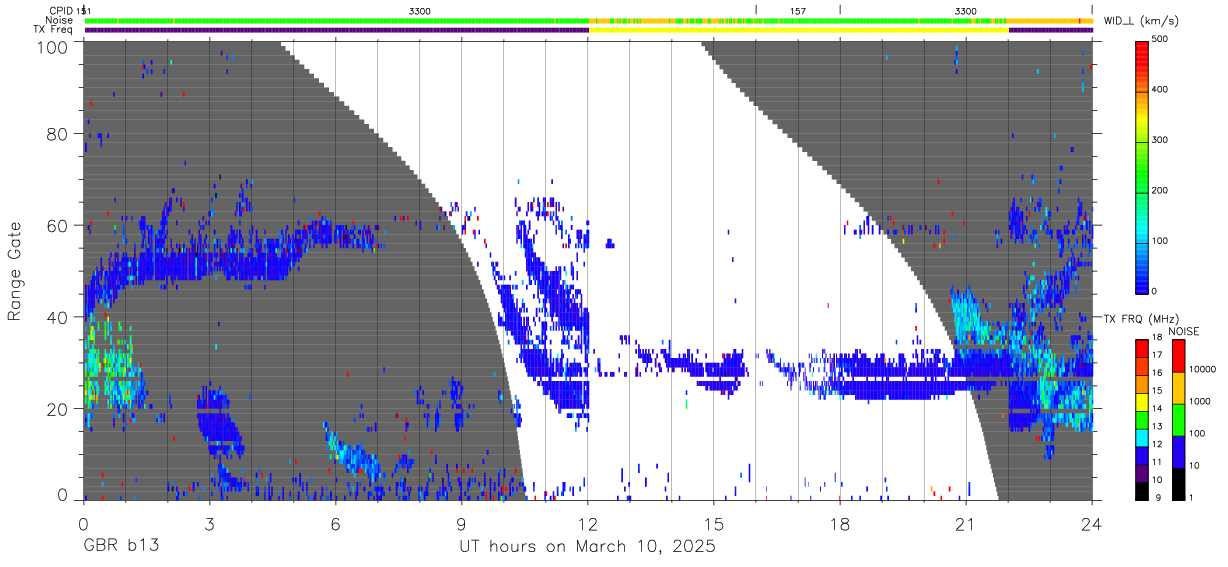Screen dimensions: 1228x567
Task: Click the 3 tick on UT hours axis
Action: pyautogui.click(x=210, y=523)
